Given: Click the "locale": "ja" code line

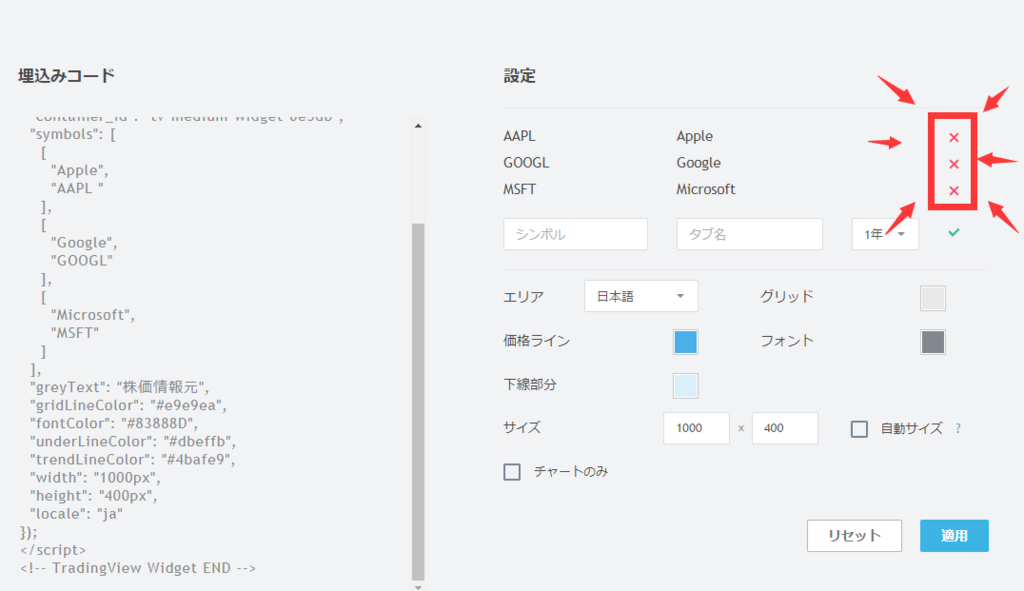Looking at the screenshot, I should point(76,514).
